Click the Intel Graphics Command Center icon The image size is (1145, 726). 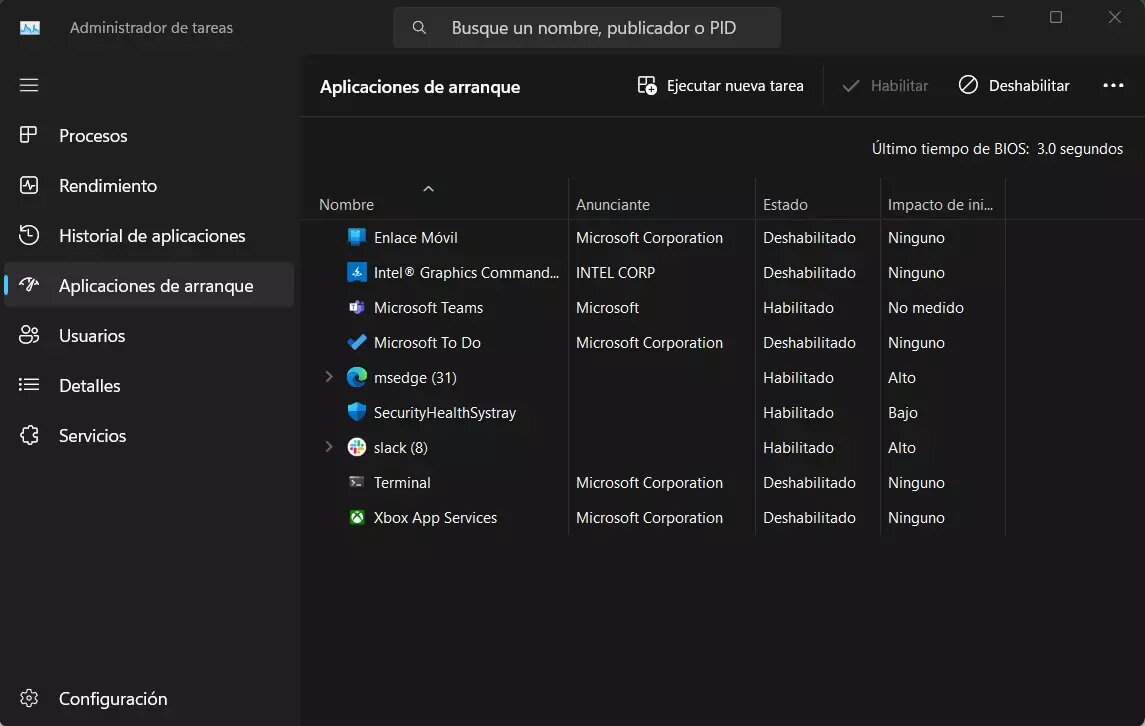[x=357, y=273]
